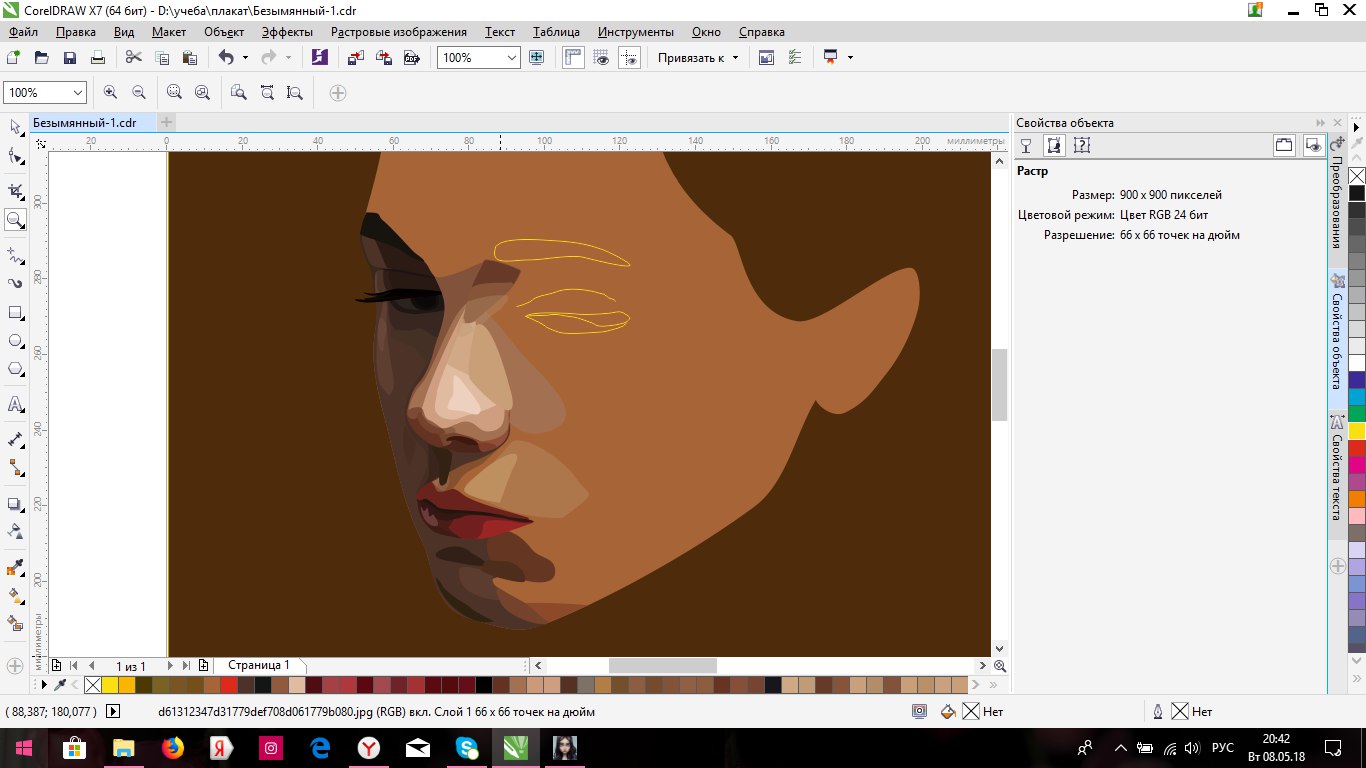The image size is (1366, 768).
Task: Select the Text tool in toolbox
Action: pyautogui.click(x=15, y=405)
